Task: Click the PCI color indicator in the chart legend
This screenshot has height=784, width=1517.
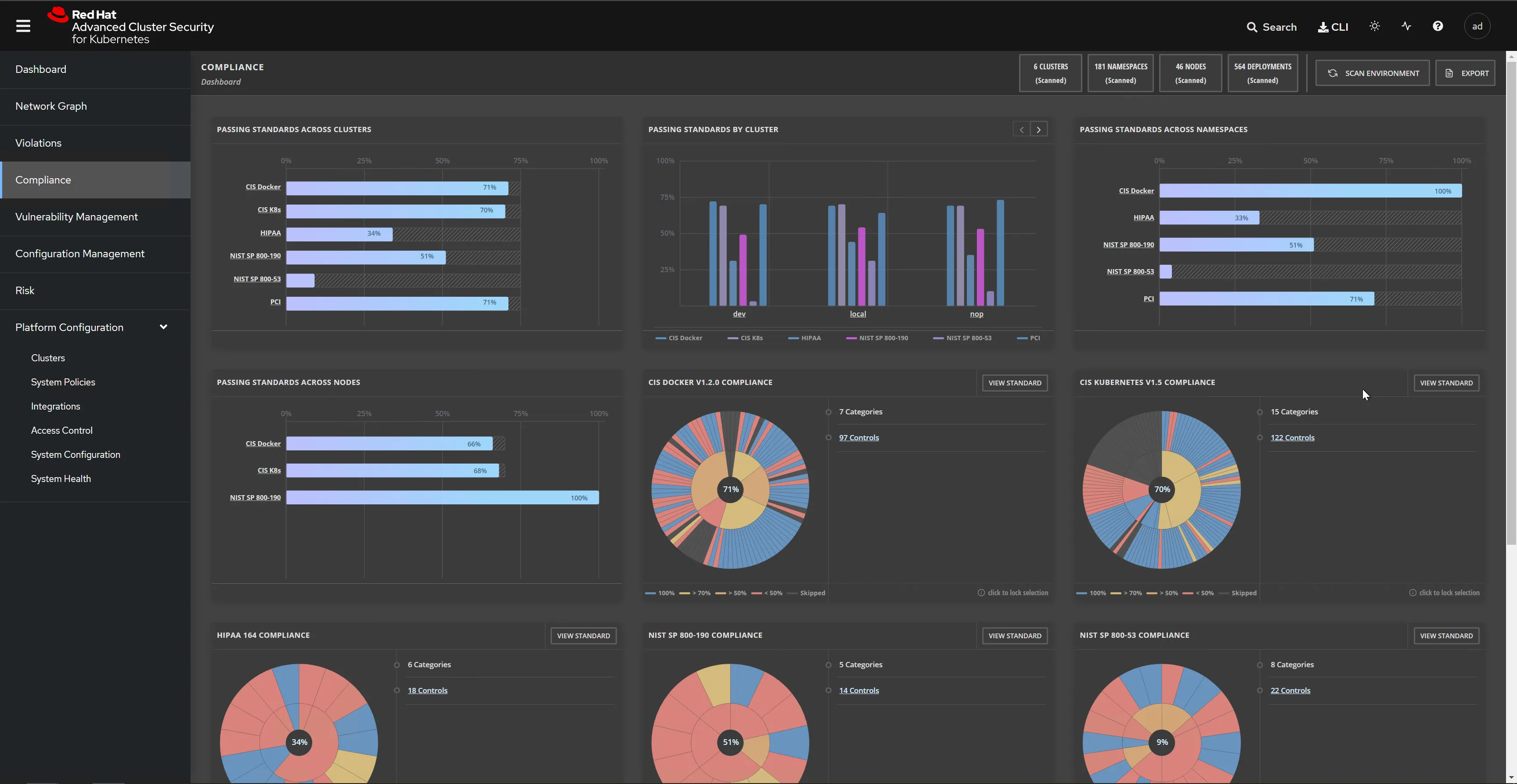Action: click(1022, 338)
